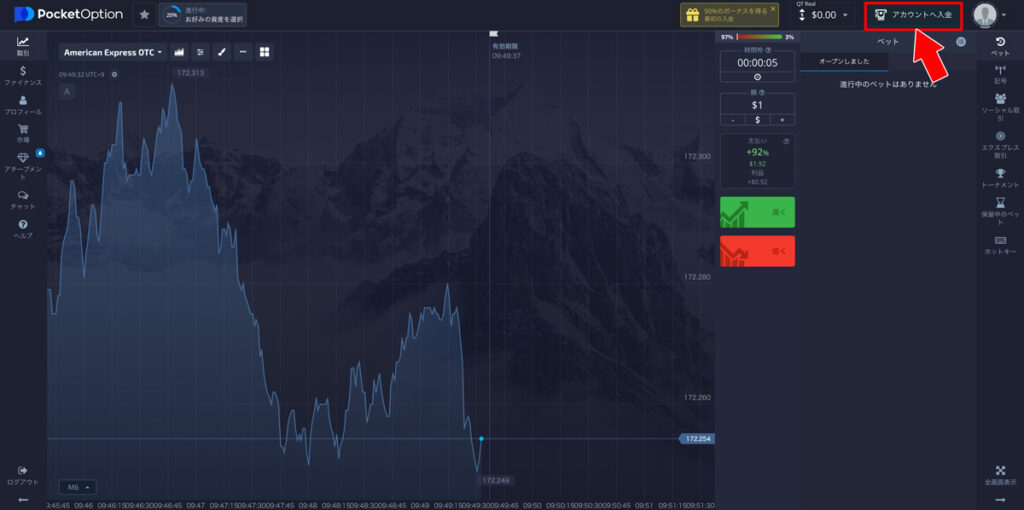1024x510 pixels.
Task: Open the indicators settings icon
Action: [x=200, y=52]
